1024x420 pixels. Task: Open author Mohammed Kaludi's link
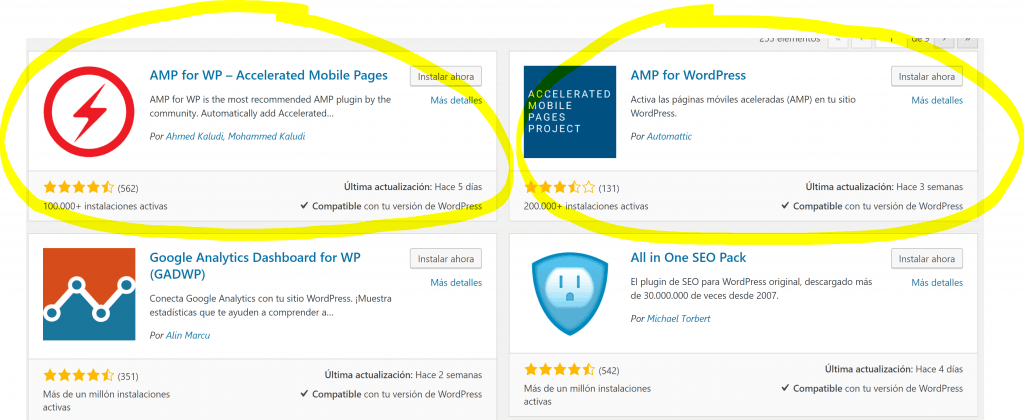pyautogui.click(x=266, y=137)
